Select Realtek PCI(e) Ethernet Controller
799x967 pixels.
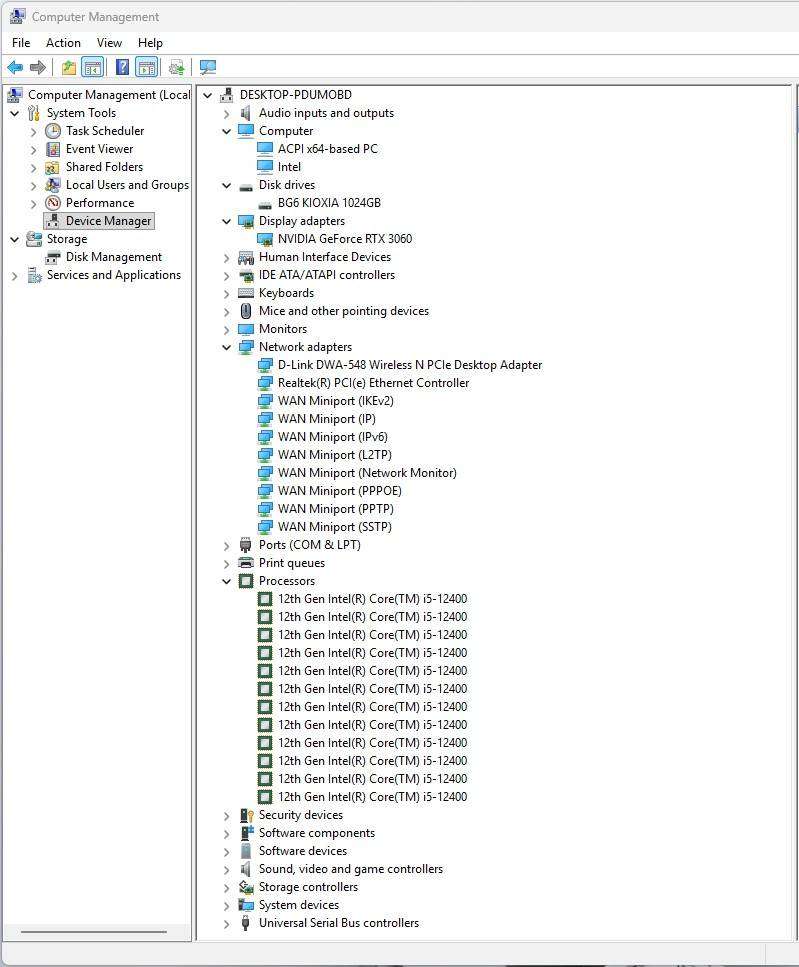pyautogui.click(x=373, y=383)
